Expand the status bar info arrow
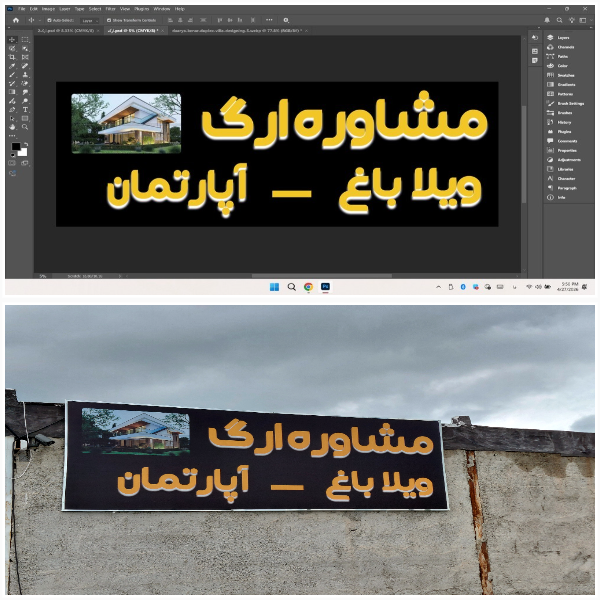The width and height of the screenshot is (600, 600). point(120,276)
